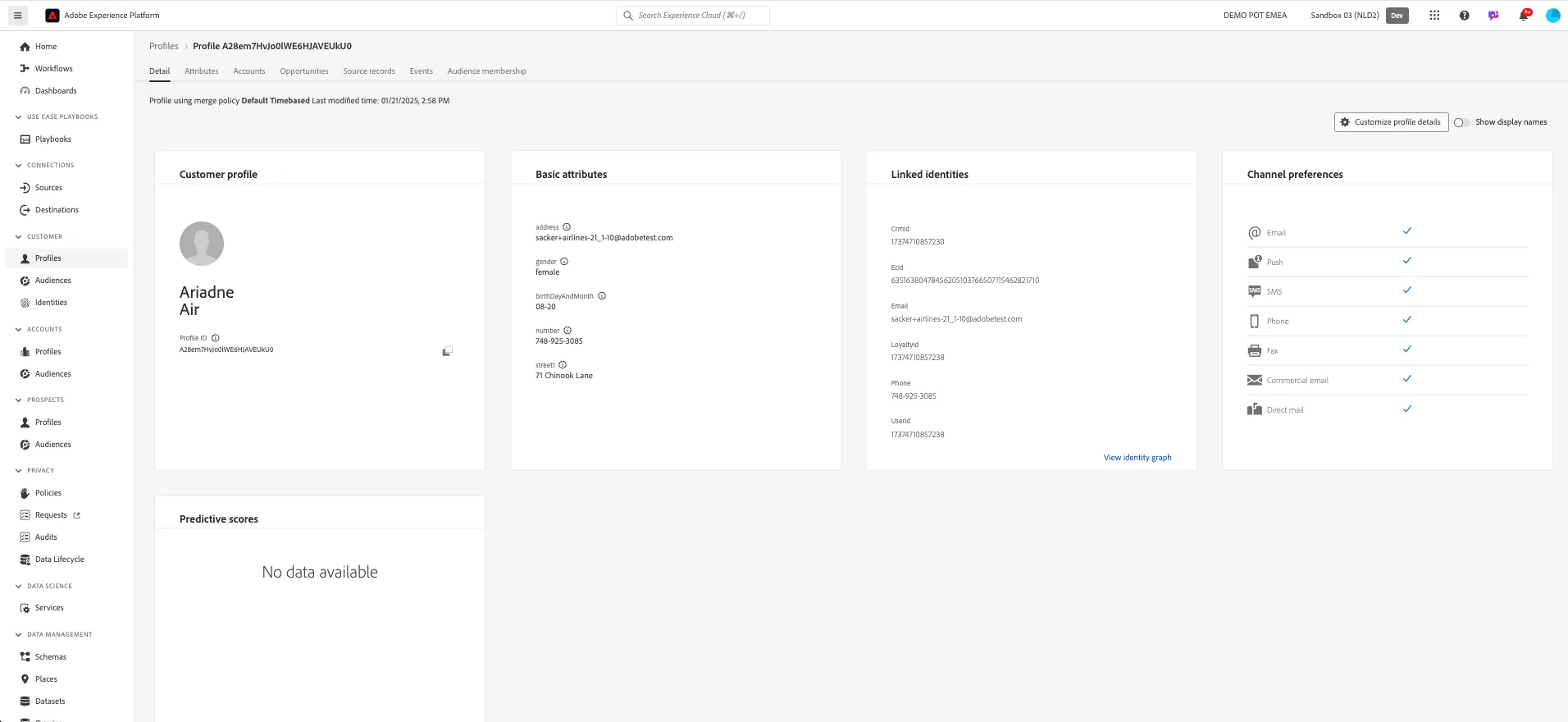
Task: Click the Push channel preference checkmark
Action: click(1407, 261)
